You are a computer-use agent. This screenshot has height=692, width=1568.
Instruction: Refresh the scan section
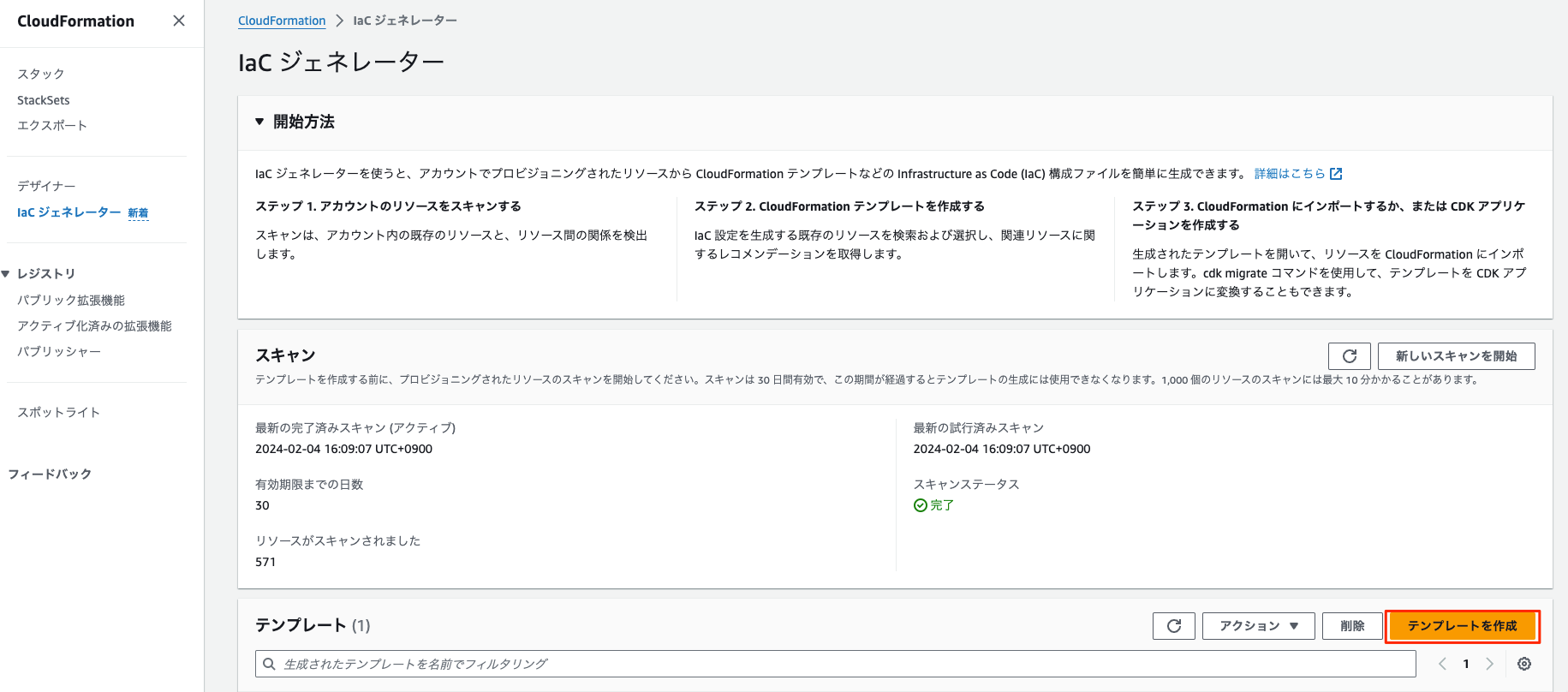(x=1349, y=356)
